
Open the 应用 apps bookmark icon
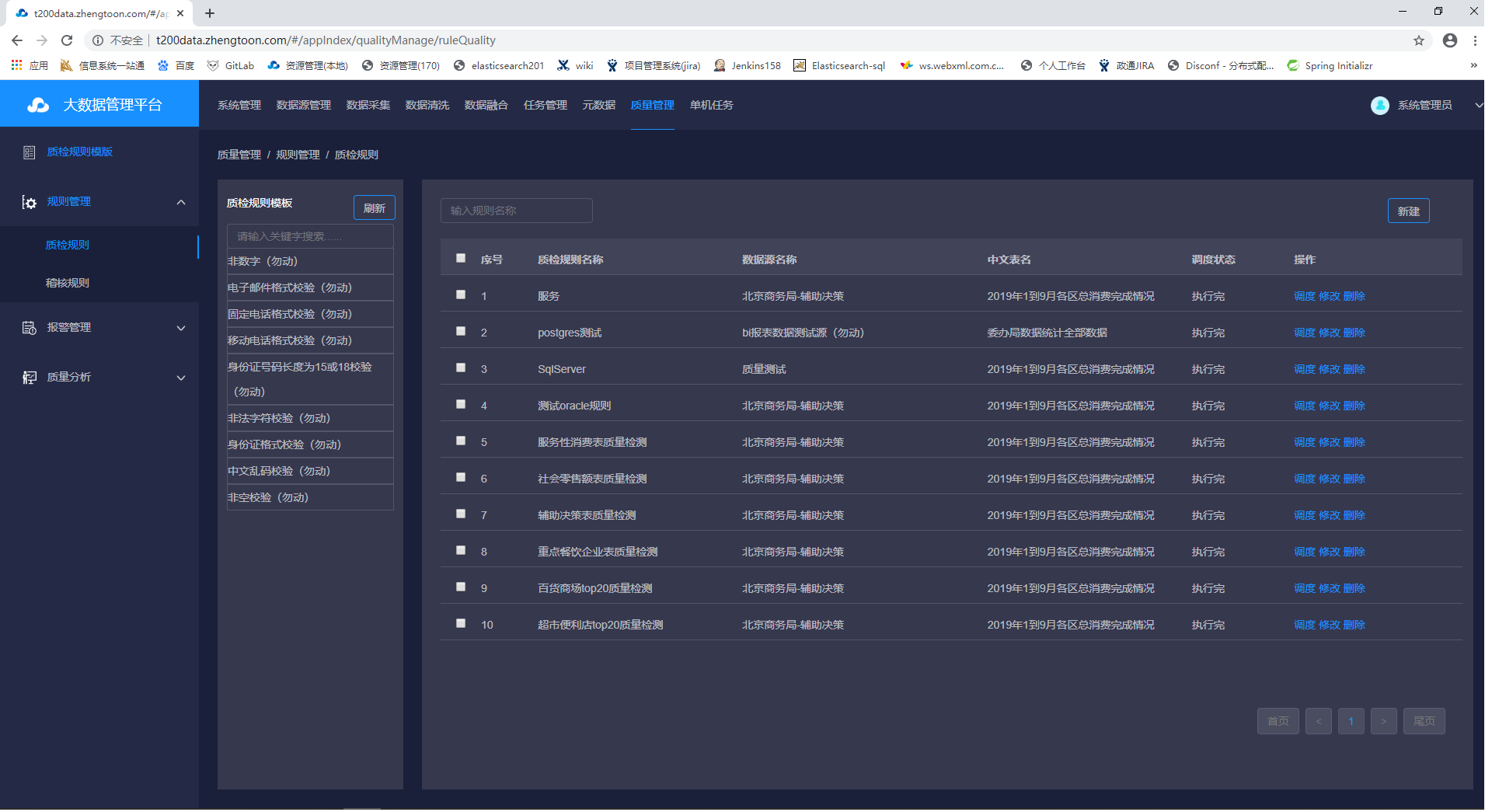(x=16, y=65)
